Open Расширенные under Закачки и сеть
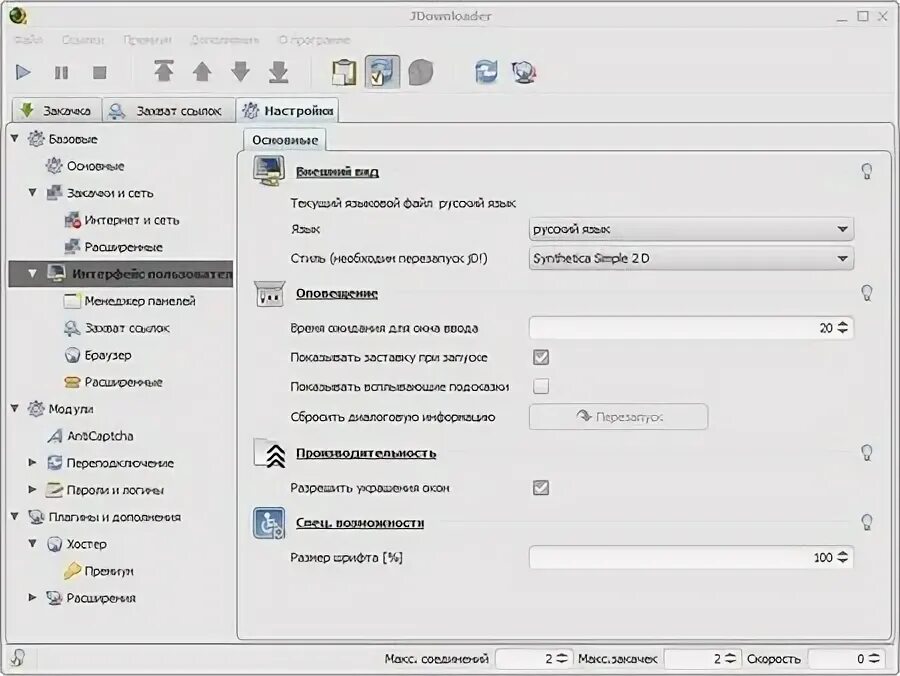The width and height of the screenshot is (900, 676). point(113,247)
